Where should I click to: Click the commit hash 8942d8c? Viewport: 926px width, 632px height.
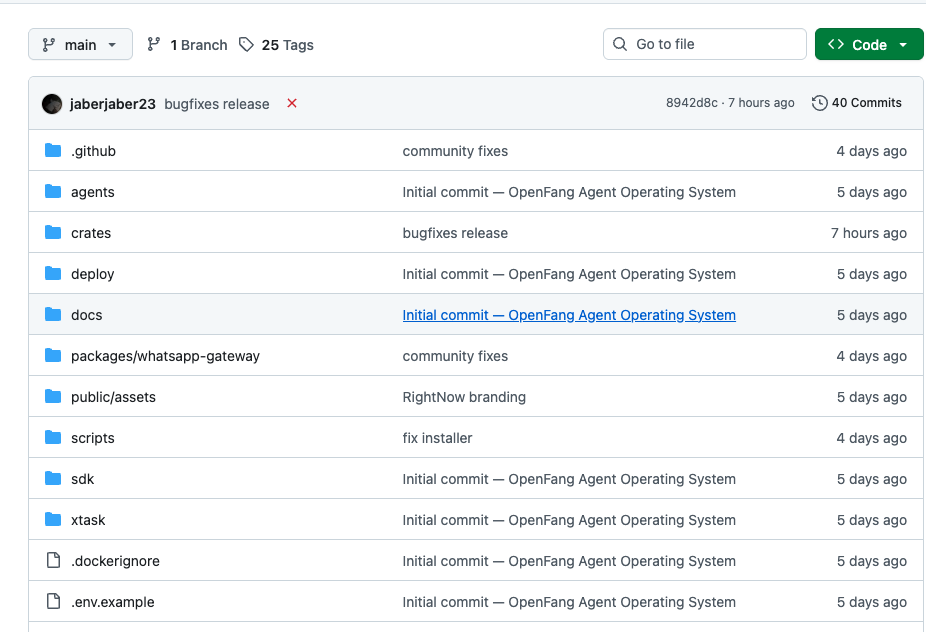coord(691,102)
